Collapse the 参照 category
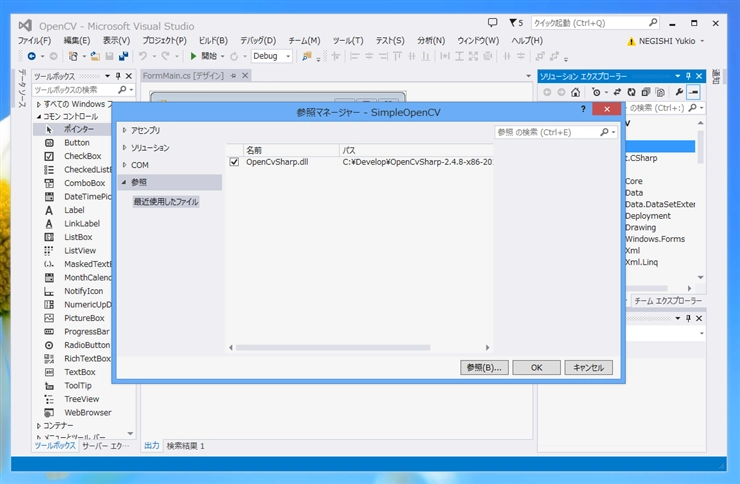Viewport: 740px width, 484px height. (x=124, y=182)
